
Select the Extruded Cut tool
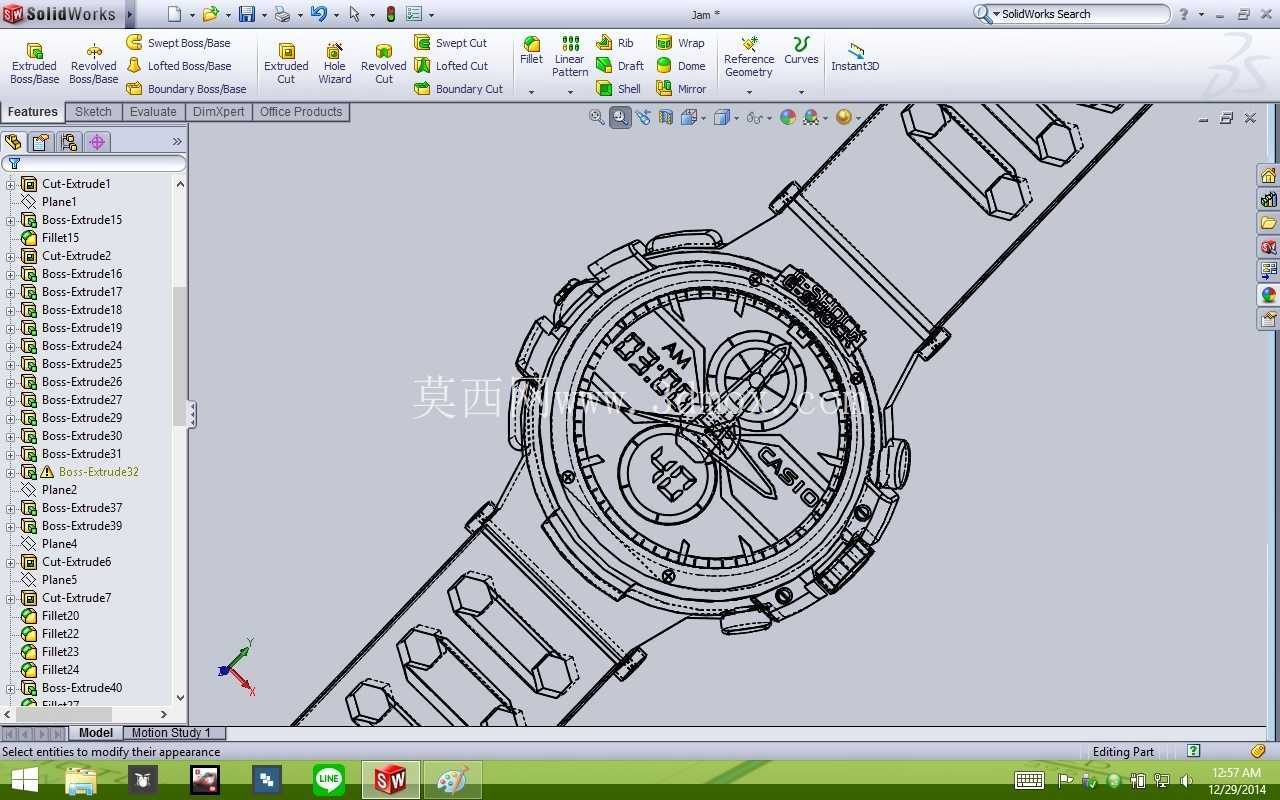click(x=286, y=63)
